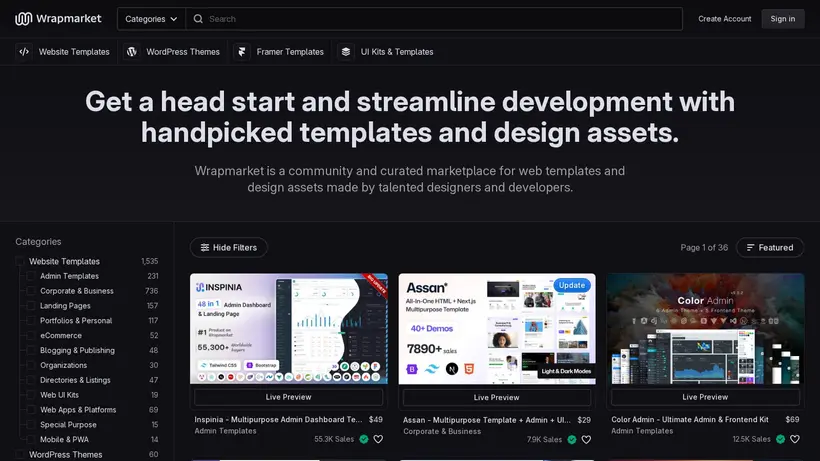
Task: Click the Website Templates code icon
Action: click(24, 52)
